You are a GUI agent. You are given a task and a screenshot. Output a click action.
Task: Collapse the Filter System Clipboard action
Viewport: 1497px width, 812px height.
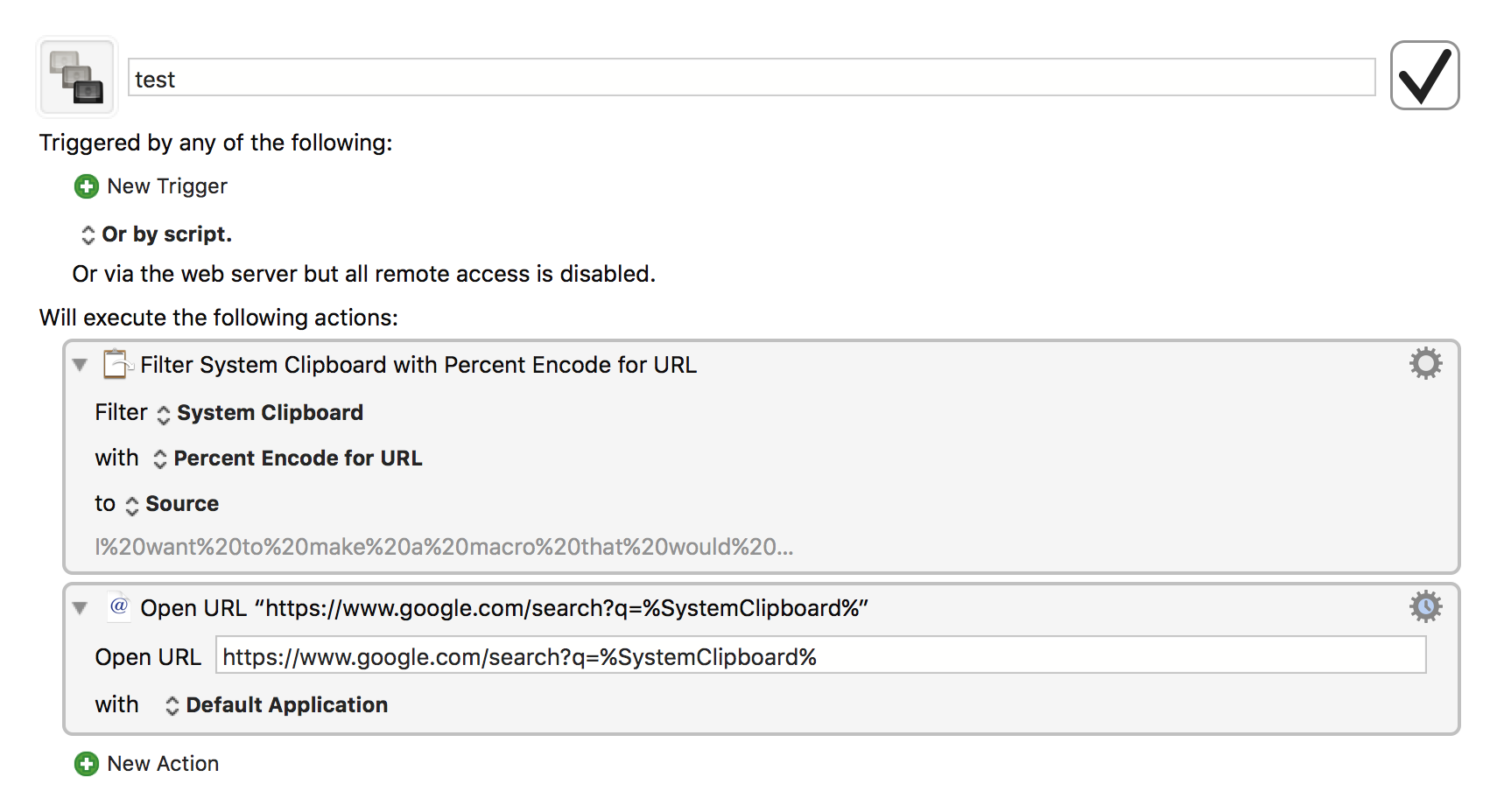81,365
